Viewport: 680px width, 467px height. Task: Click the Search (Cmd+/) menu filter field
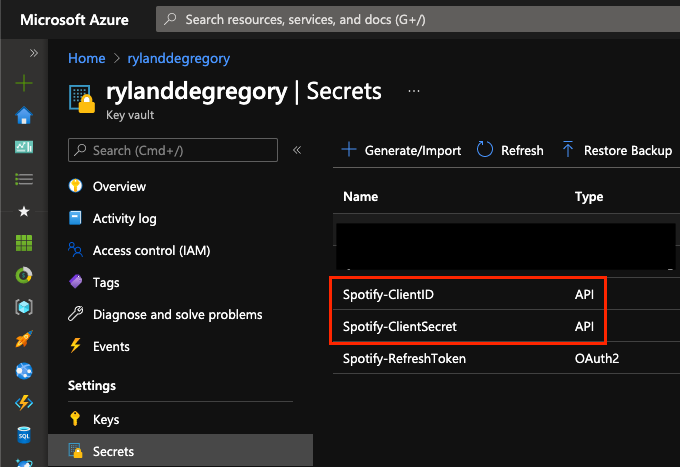pos(173,150)
